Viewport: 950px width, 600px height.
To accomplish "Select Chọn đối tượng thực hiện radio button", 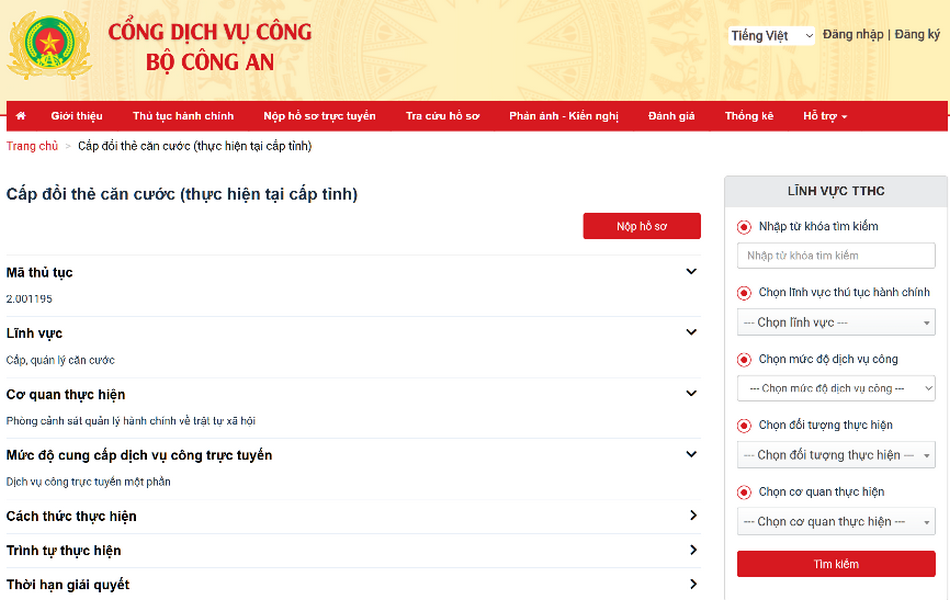I will (x=744, y=426).
